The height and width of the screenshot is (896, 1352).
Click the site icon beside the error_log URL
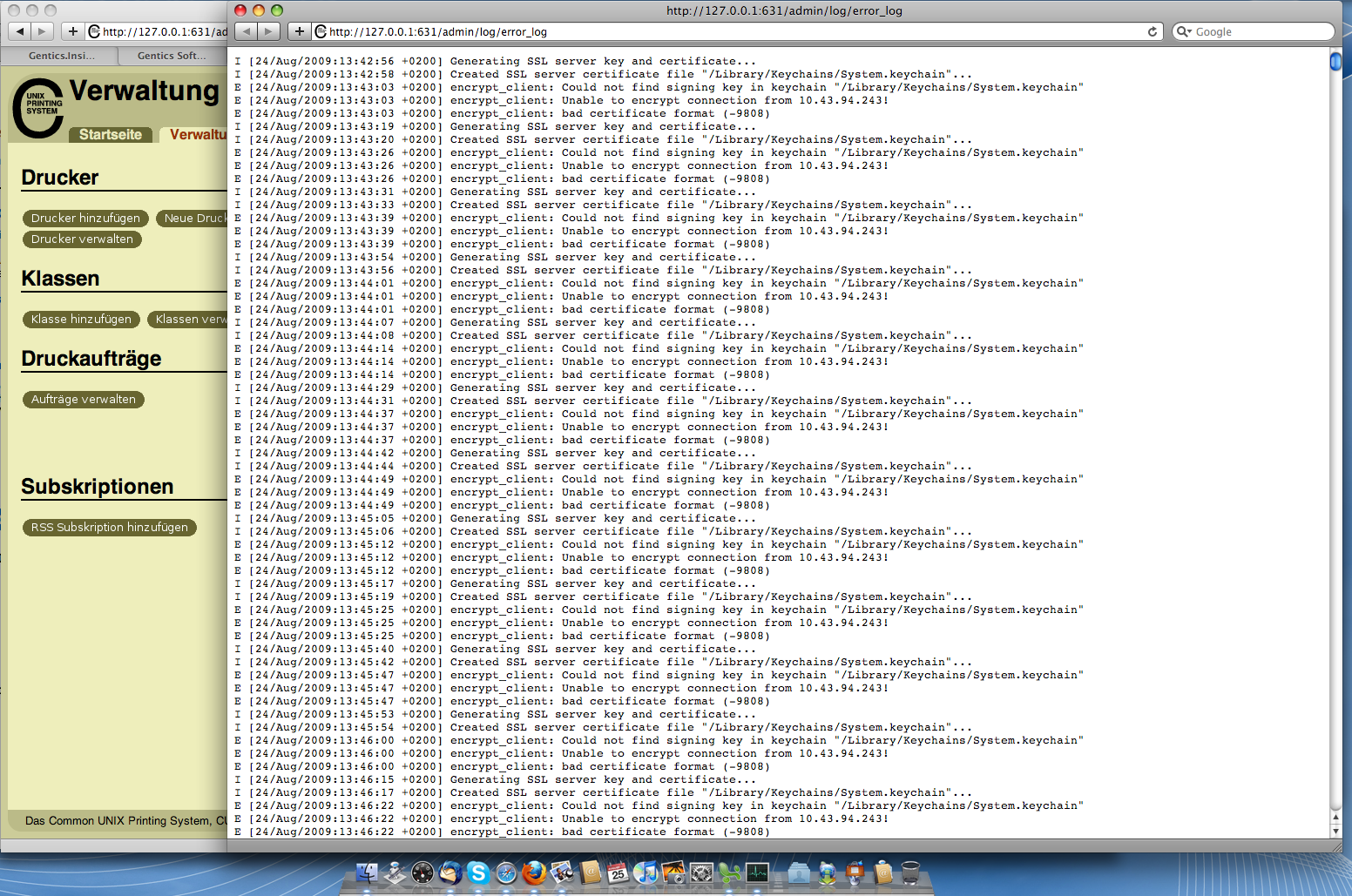pos(321,31)
